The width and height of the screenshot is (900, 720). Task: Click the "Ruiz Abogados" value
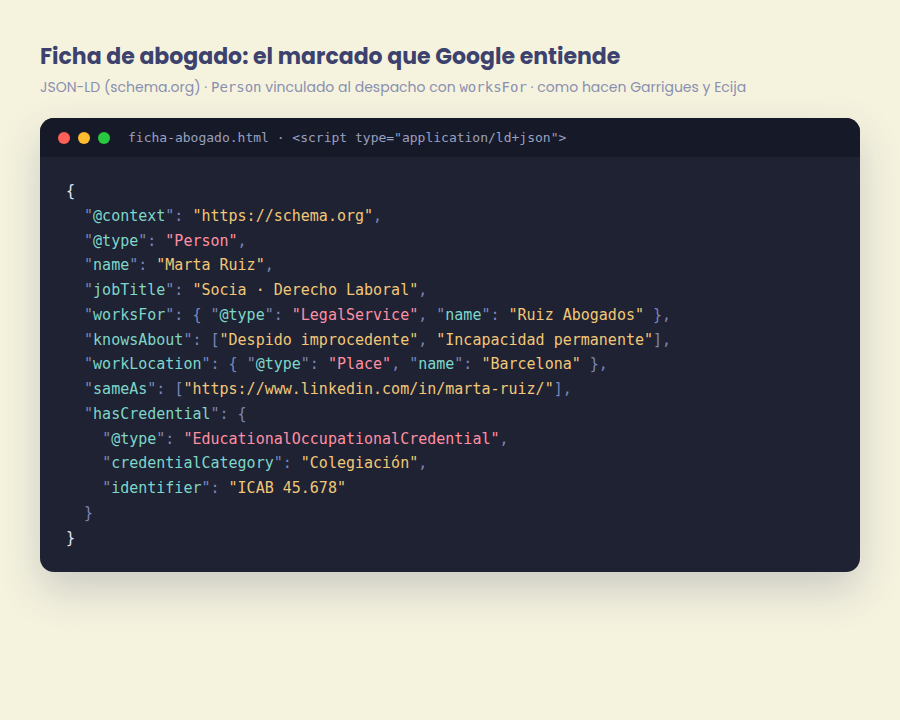[576, 315]
